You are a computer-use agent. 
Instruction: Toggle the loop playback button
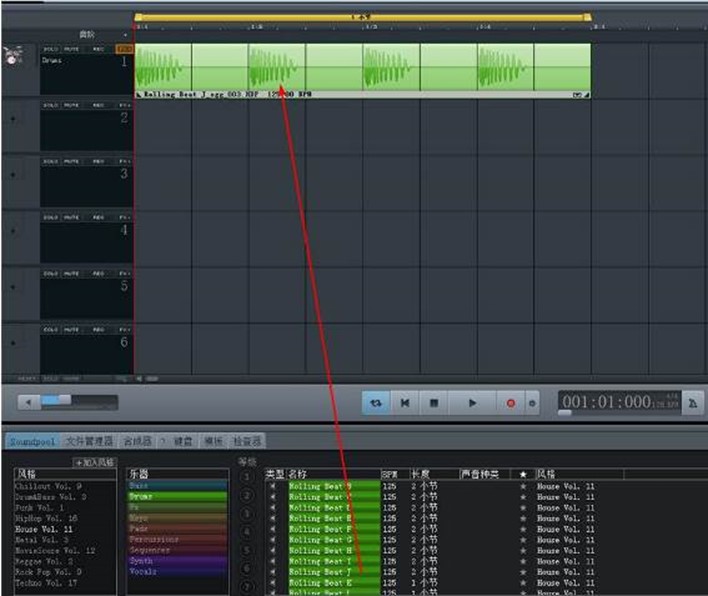(x=376, y=403)
